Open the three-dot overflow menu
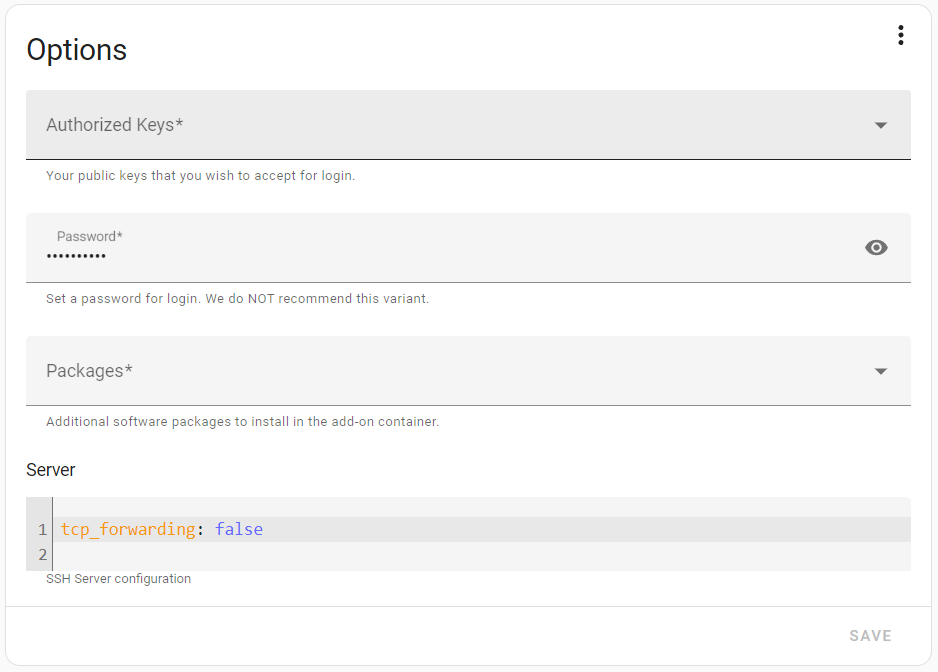938x672 pixels. (900, 36)
